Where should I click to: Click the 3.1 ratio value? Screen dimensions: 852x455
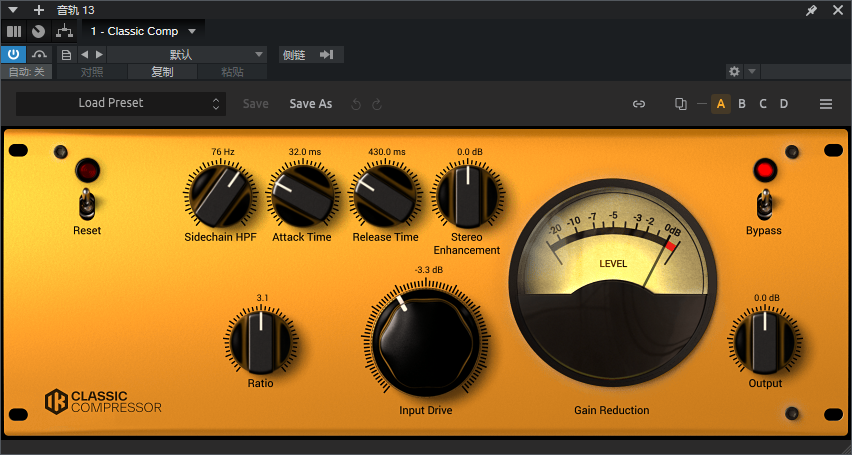[x=262, y=297]
